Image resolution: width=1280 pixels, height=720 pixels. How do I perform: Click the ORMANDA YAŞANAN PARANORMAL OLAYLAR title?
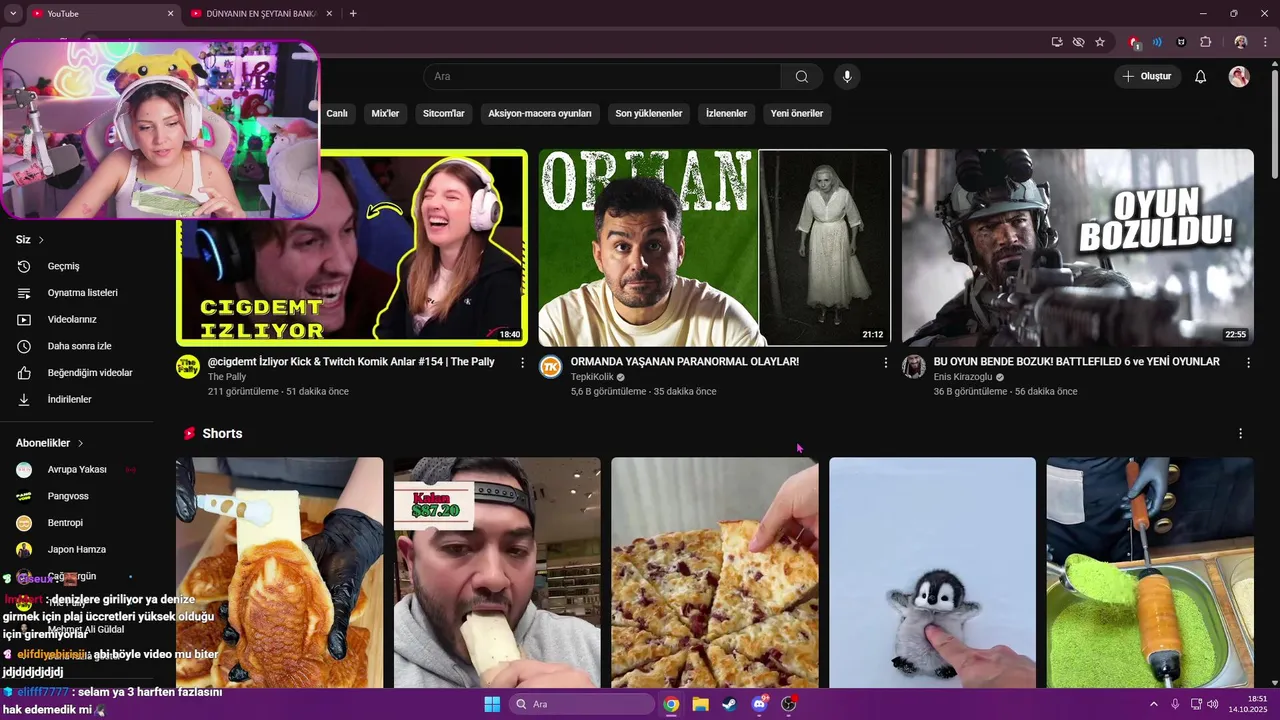(x=685, y=362)
